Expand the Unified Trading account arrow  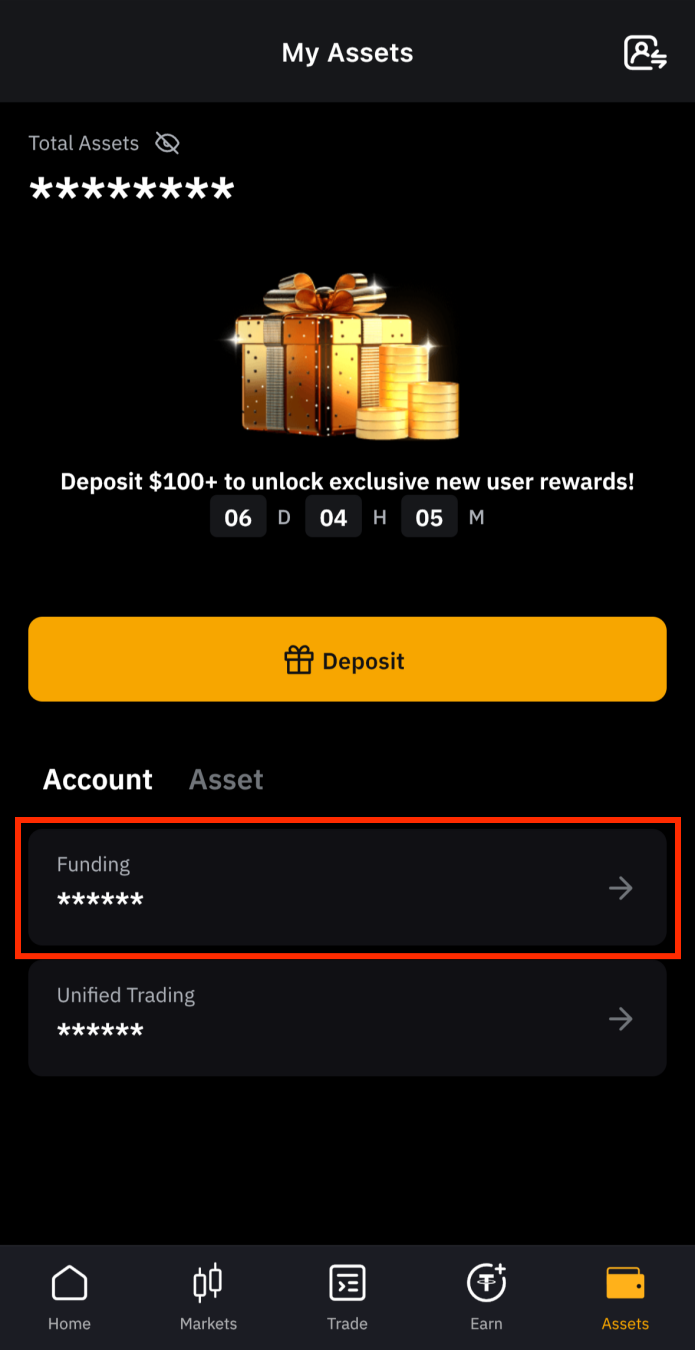(621, 1019)
